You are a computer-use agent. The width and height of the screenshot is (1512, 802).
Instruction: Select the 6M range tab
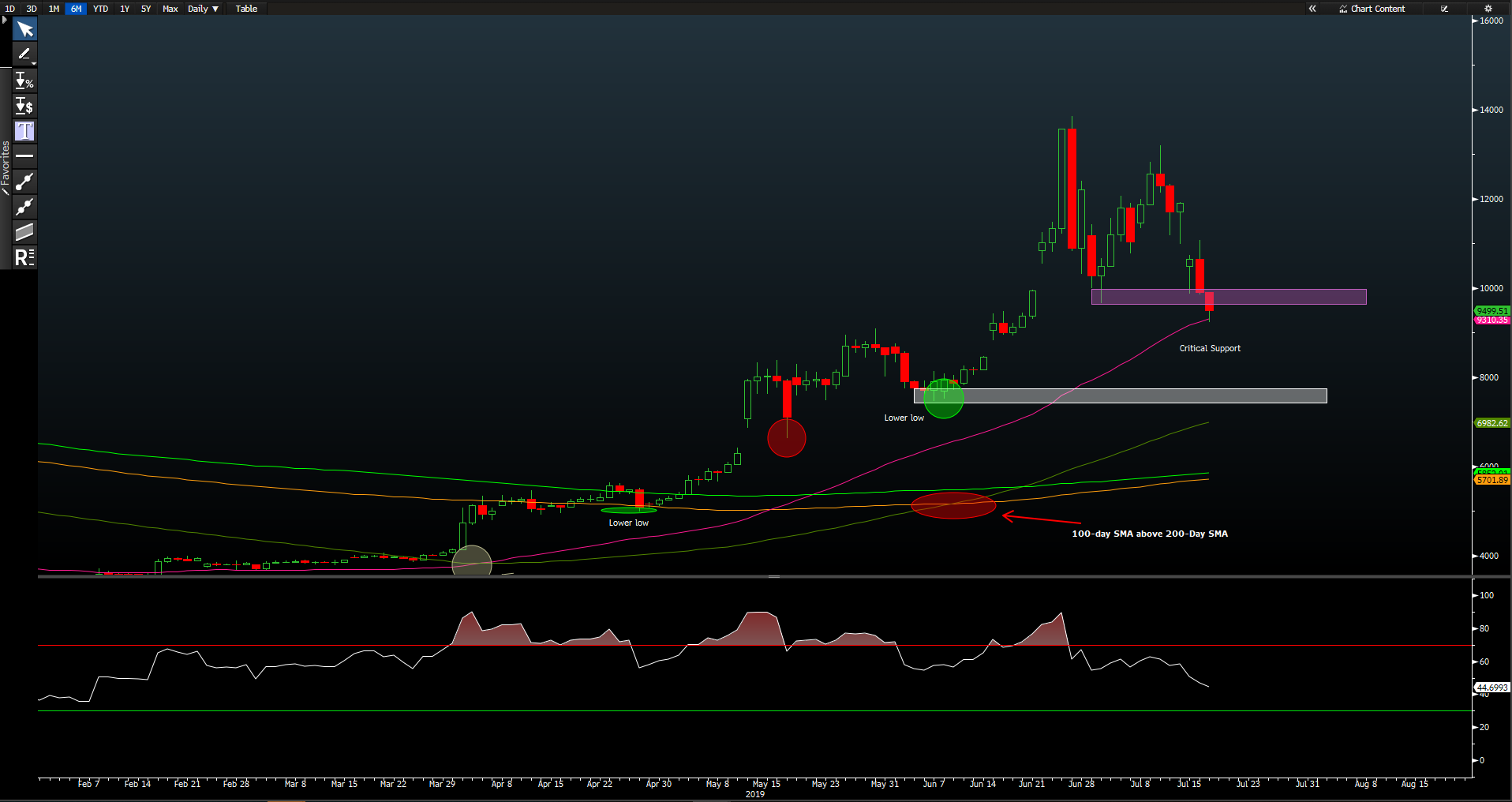[76, 9]
